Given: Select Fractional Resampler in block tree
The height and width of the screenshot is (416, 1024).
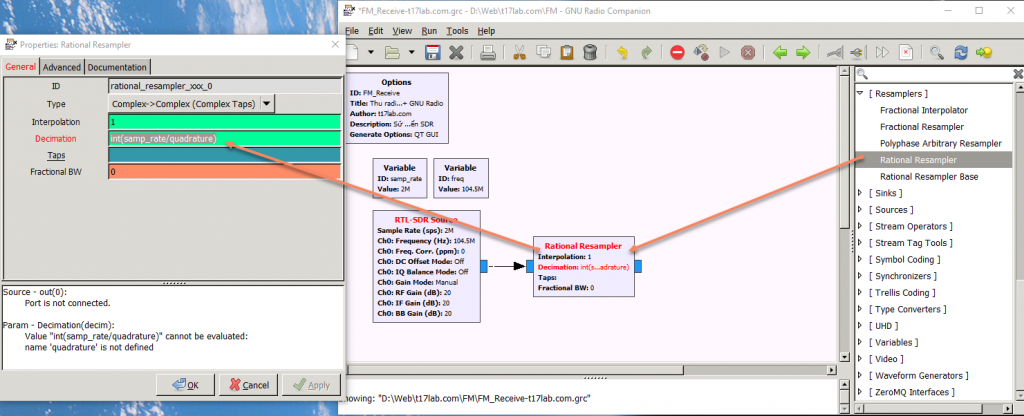Looking at the screenshot, I should [x=921, y=127].
